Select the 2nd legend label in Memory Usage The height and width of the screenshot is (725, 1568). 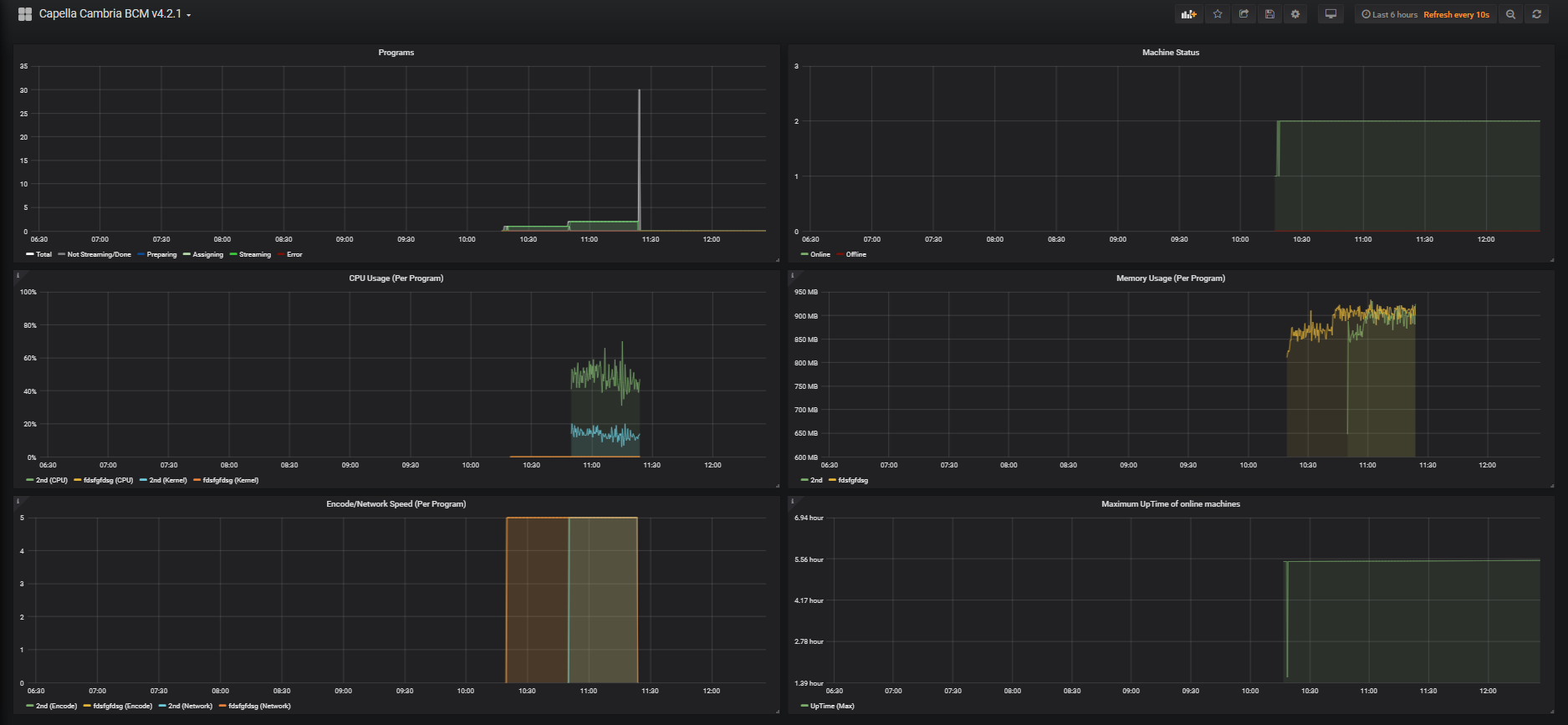pos(816,480)
